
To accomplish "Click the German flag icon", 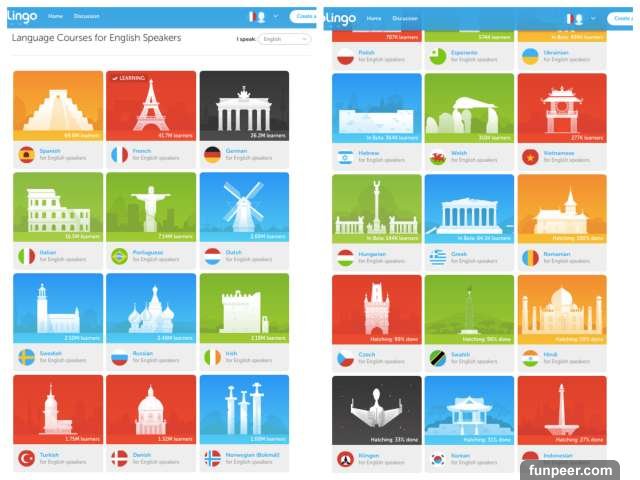I will (212, 155).
